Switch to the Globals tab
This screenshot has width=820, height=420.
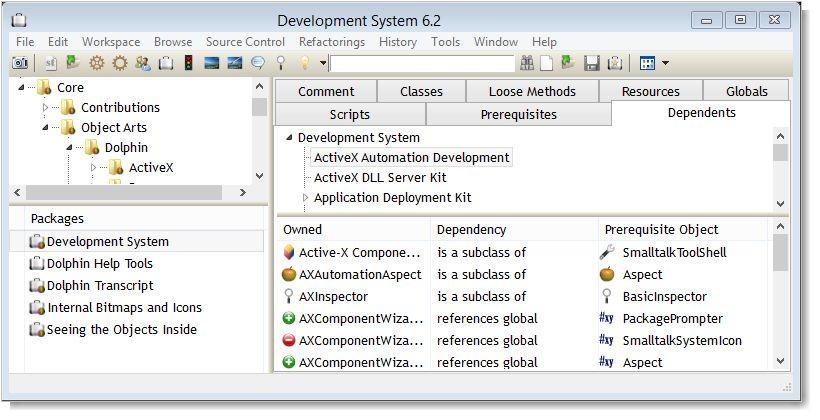746,91
